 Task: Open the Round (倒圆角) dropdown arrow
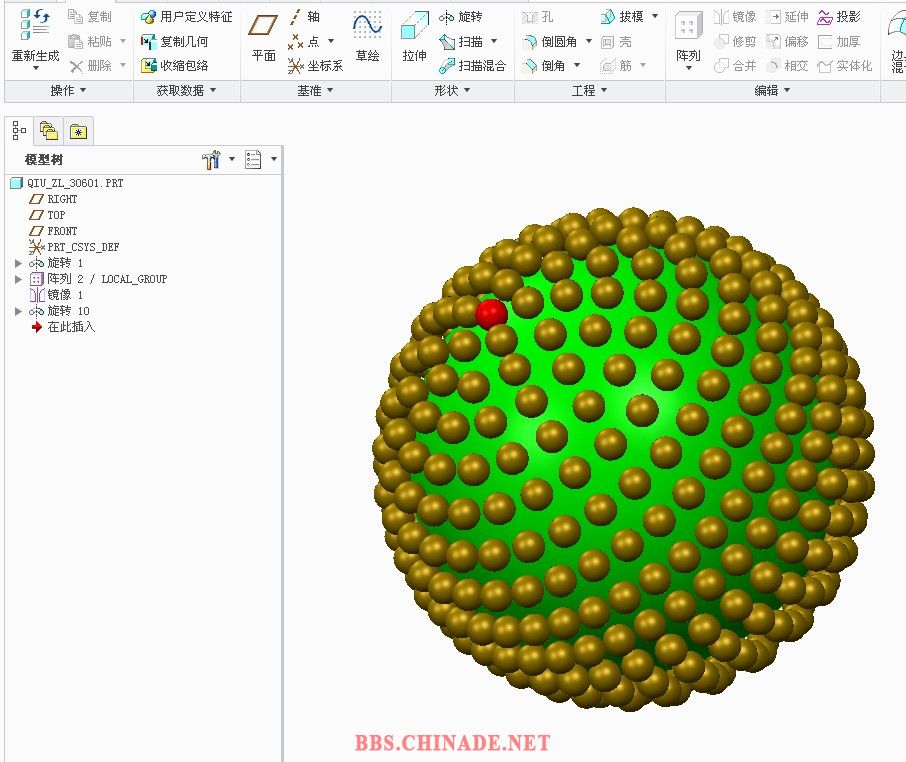589,42
